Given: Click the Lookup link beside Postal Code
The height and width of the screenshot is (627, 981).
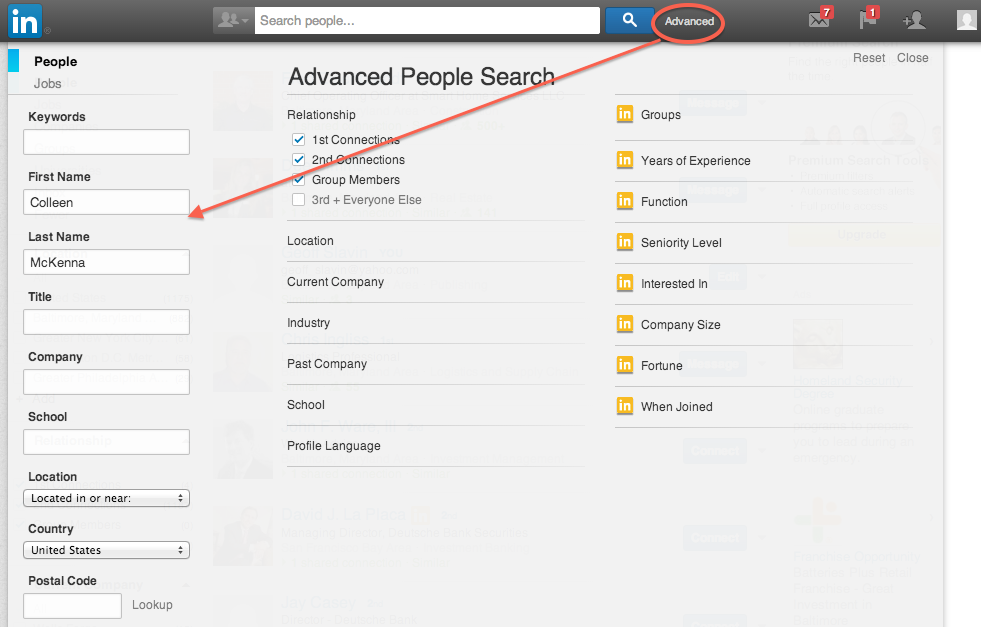Looking at the screenshot, I should click(x=152, y=604).
